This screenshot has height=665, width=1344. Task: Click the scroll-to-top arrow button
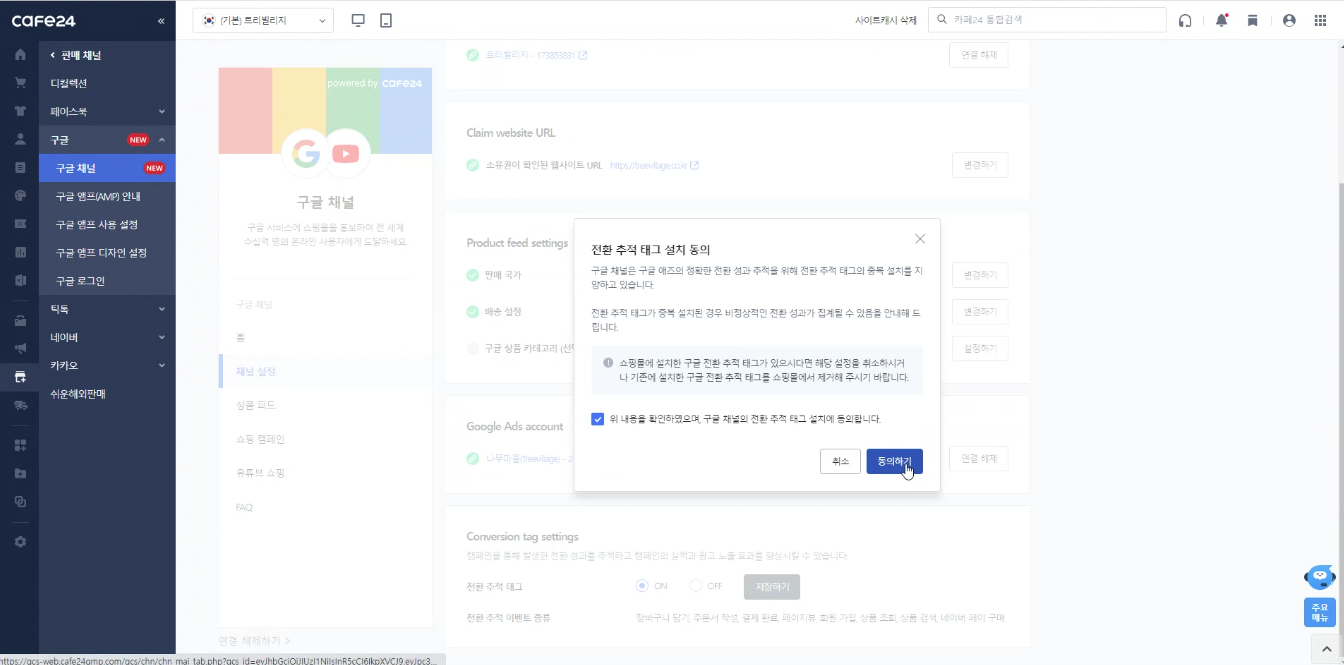pyautogui.click(x=1326, y=651)
